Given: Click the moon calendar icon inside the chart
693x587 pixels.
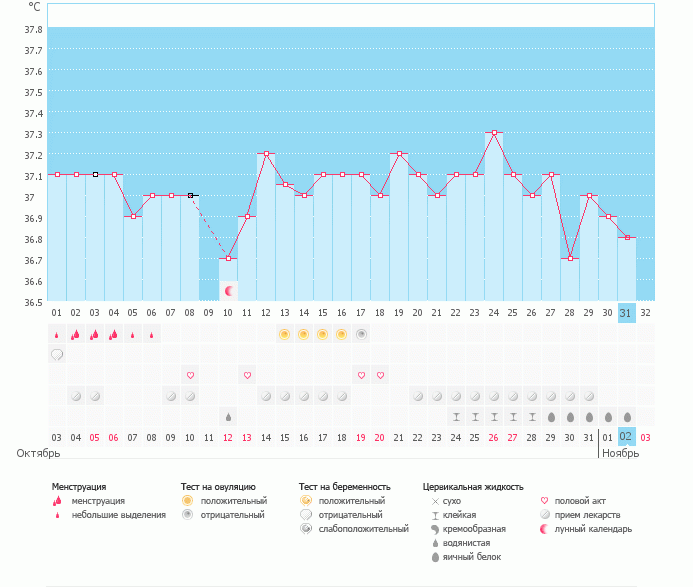Looking at the screenshot, I should [x=229, y=290].
